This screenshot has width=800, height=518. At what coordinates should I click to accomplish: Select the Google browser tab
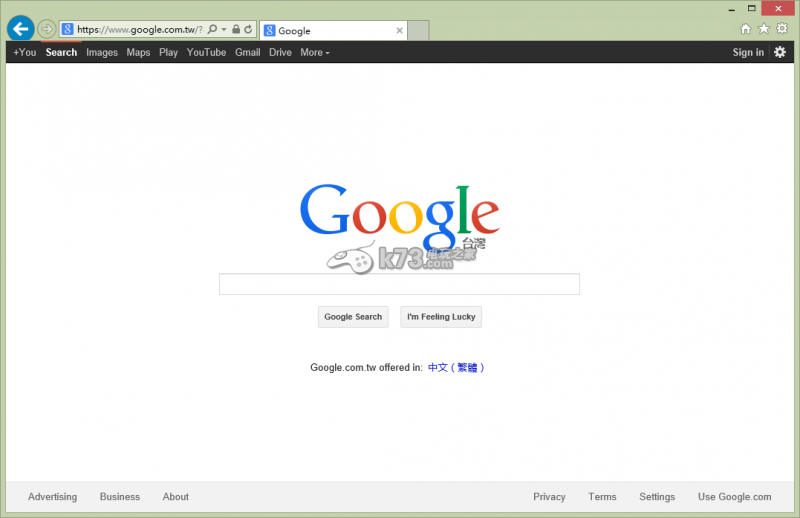(333, 31)
